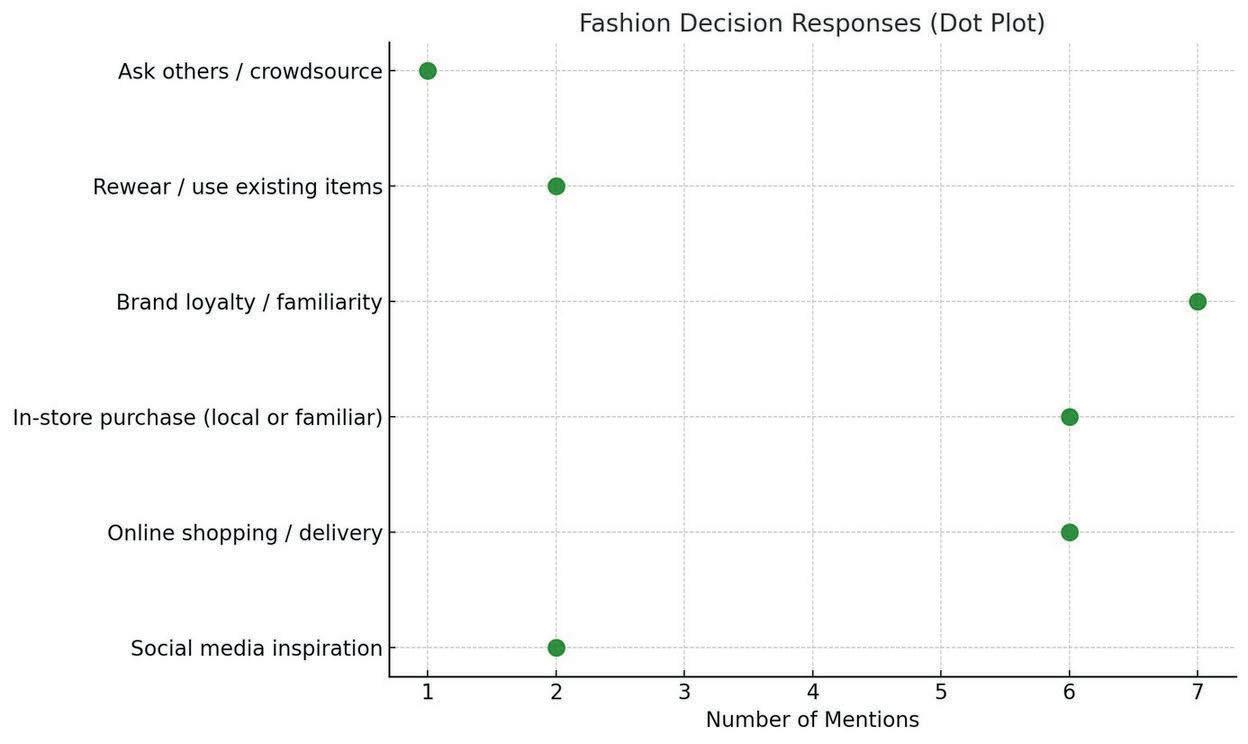The width and height of the screenshot is (1248, 744).
Task: Select the Rewear / use existing items dot
Action: (556, 186)
